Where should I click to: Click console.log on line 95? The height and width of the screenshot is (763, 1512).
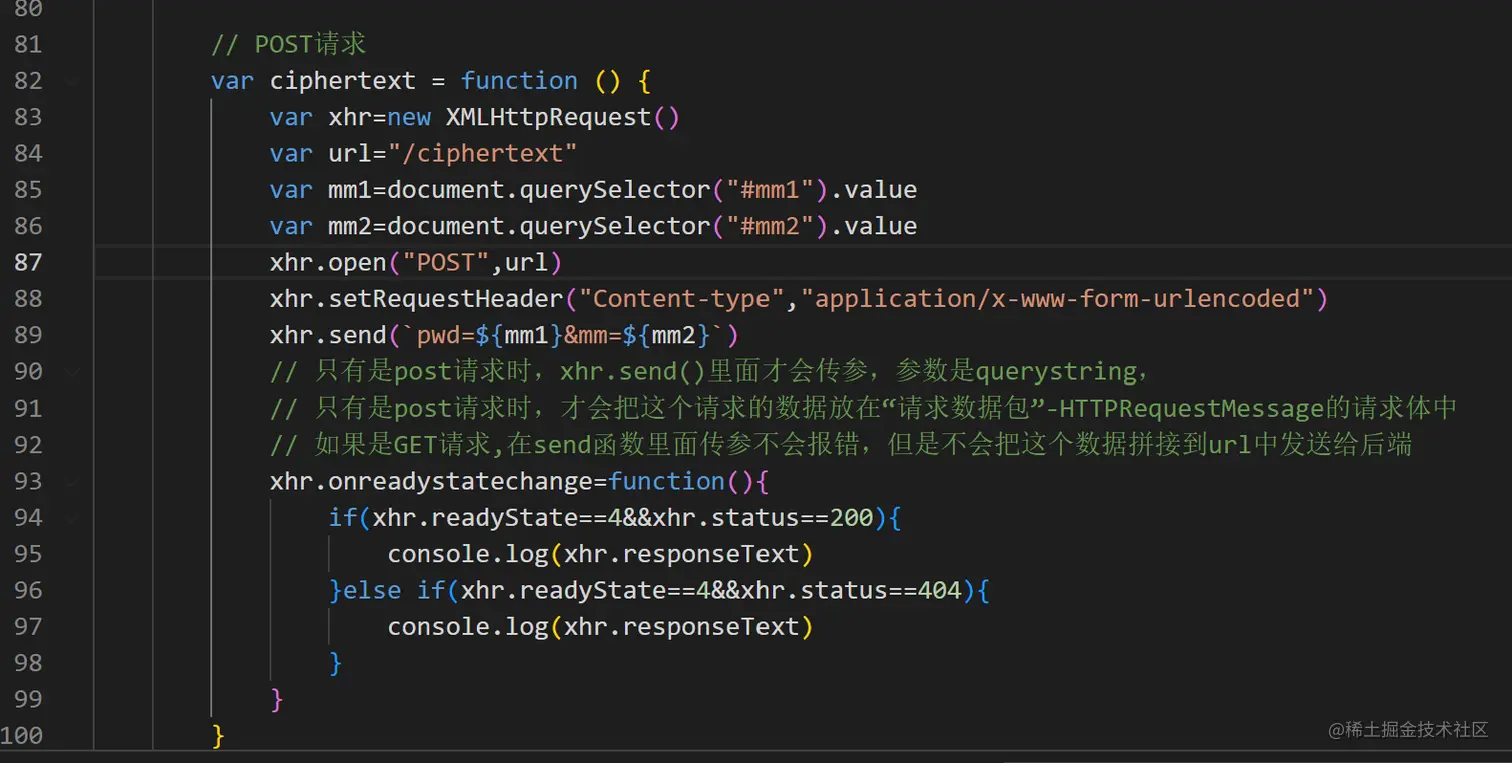coord(468,554)
